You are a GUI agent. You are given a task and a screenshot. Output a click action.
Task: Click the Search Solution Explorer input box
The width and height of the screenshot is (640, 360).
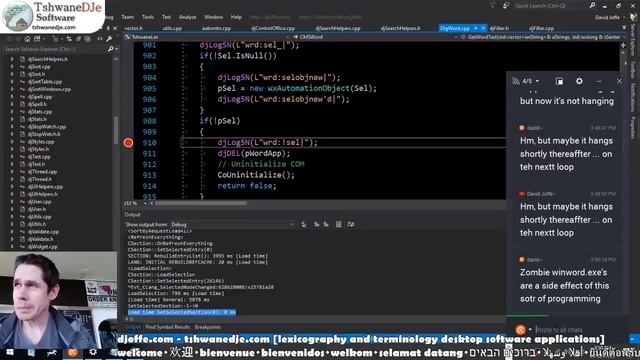tap(55, 49)
